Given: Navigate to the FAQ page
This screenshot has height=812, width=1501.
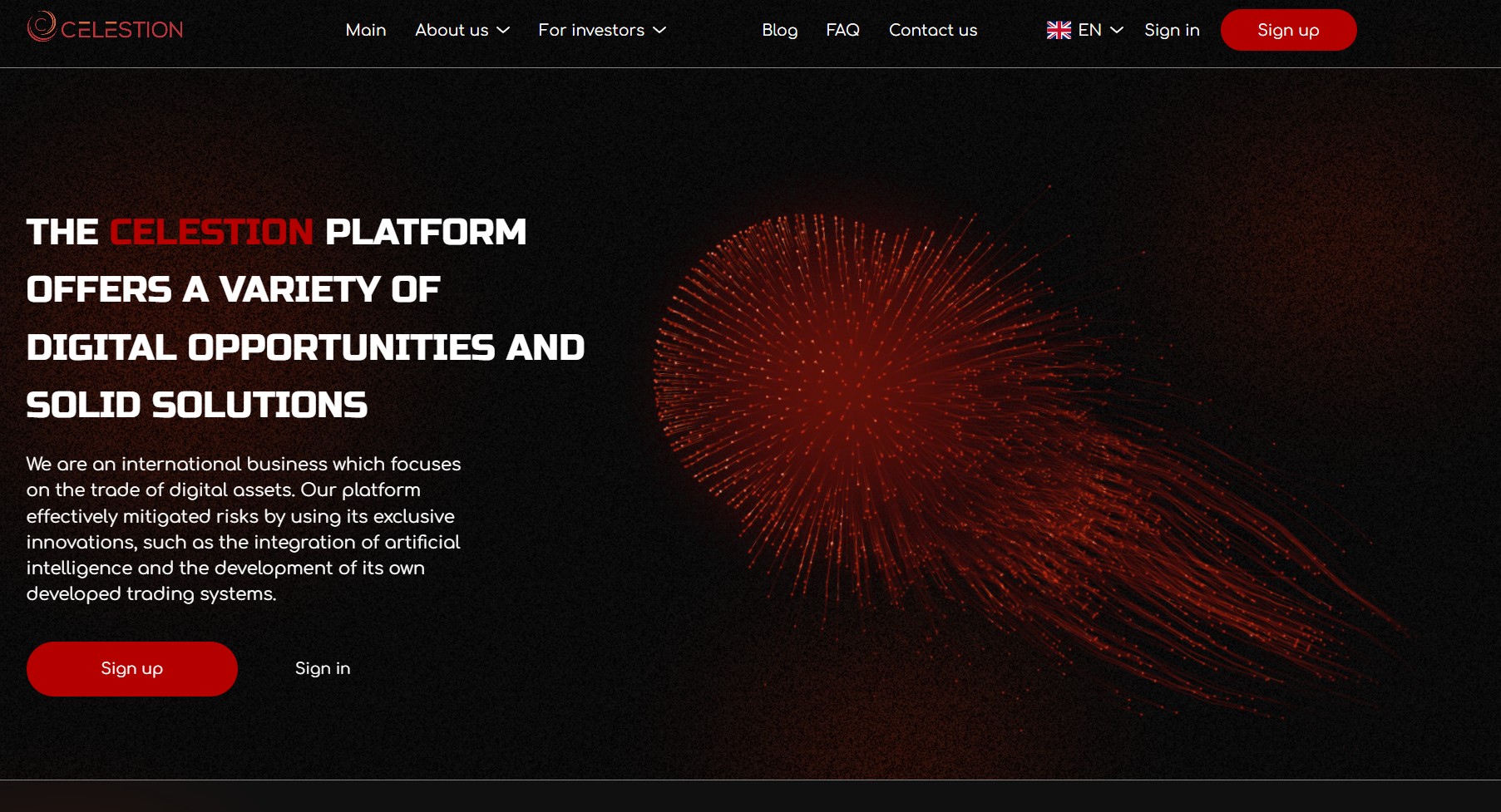Looking at the screenshot, I should point(842,31).
